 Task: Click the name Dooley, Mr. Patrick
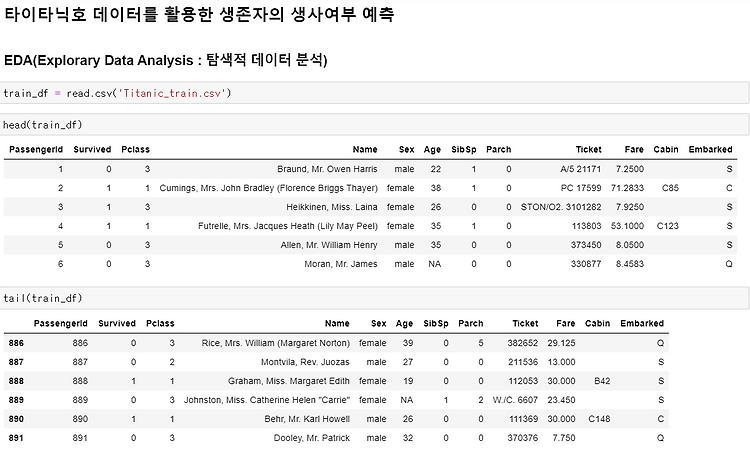click(311, 438)
